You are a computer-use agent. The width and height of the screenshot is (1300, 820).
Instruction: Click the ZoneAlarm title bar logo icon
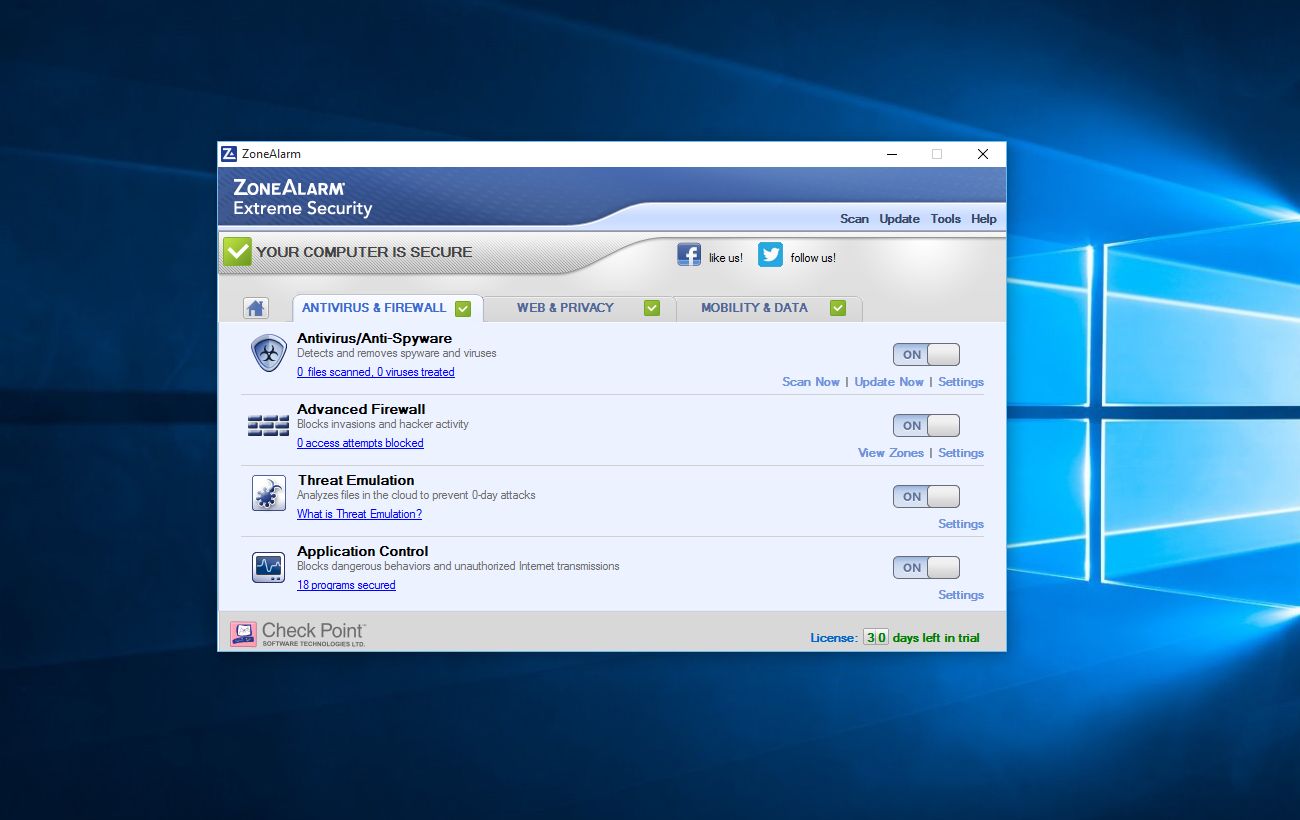click(x=229, y=154)
